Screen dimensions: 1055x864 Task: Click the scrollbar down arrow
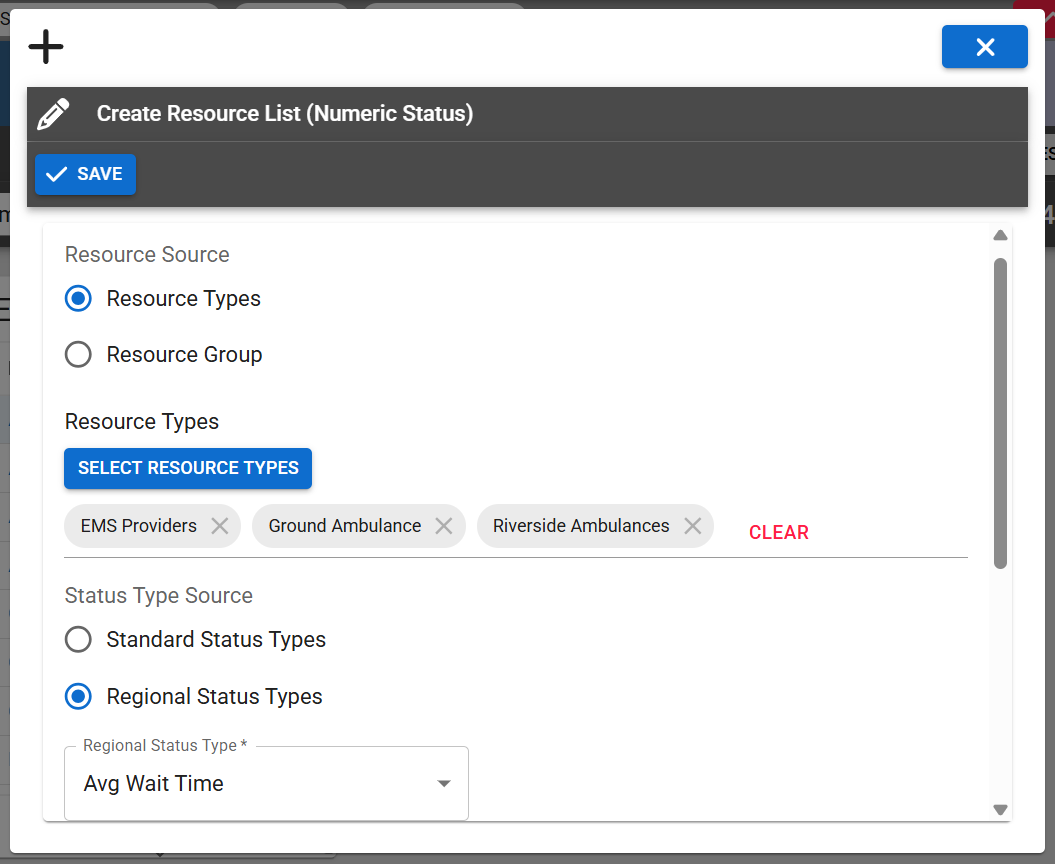click(1000, 810)
